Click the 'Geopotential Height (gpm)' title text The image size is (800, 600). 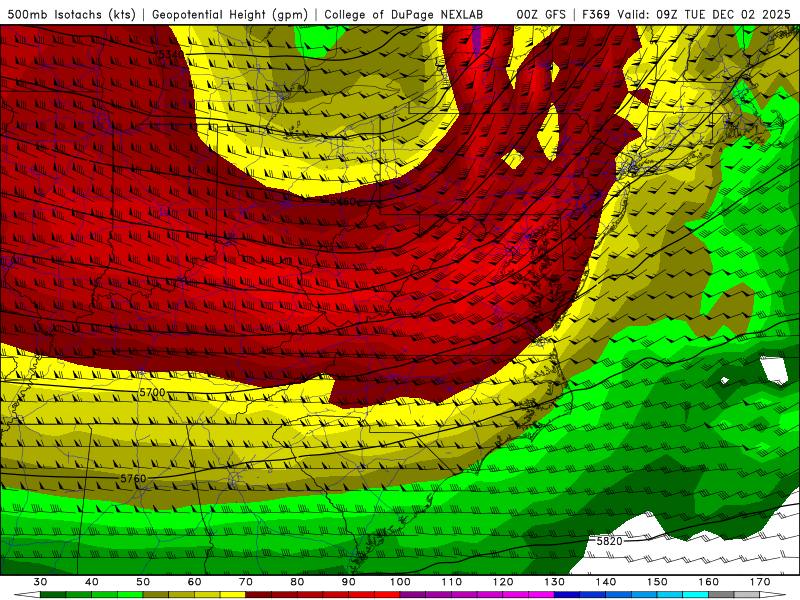(x=230, y=15)
